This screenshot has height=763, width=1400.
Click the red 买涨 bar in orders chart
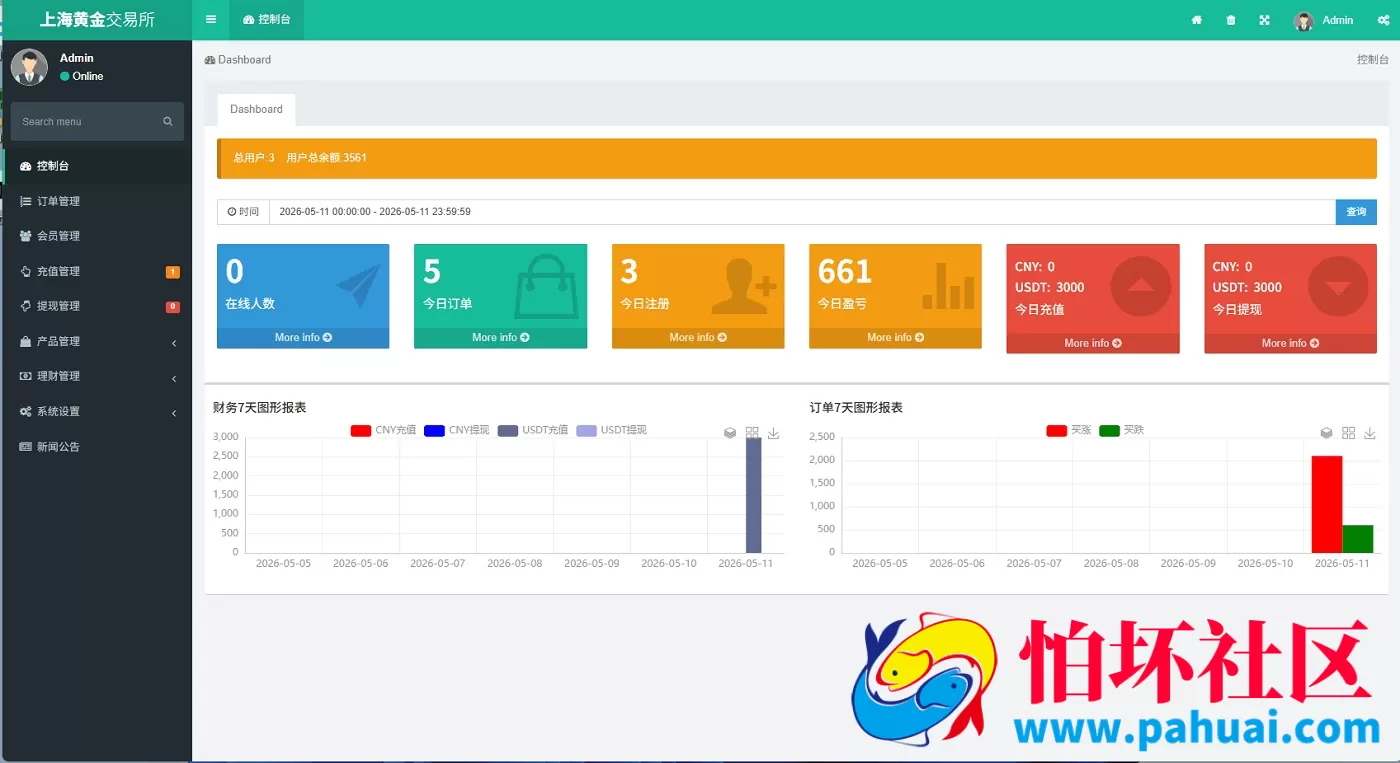click(1327, 505)
